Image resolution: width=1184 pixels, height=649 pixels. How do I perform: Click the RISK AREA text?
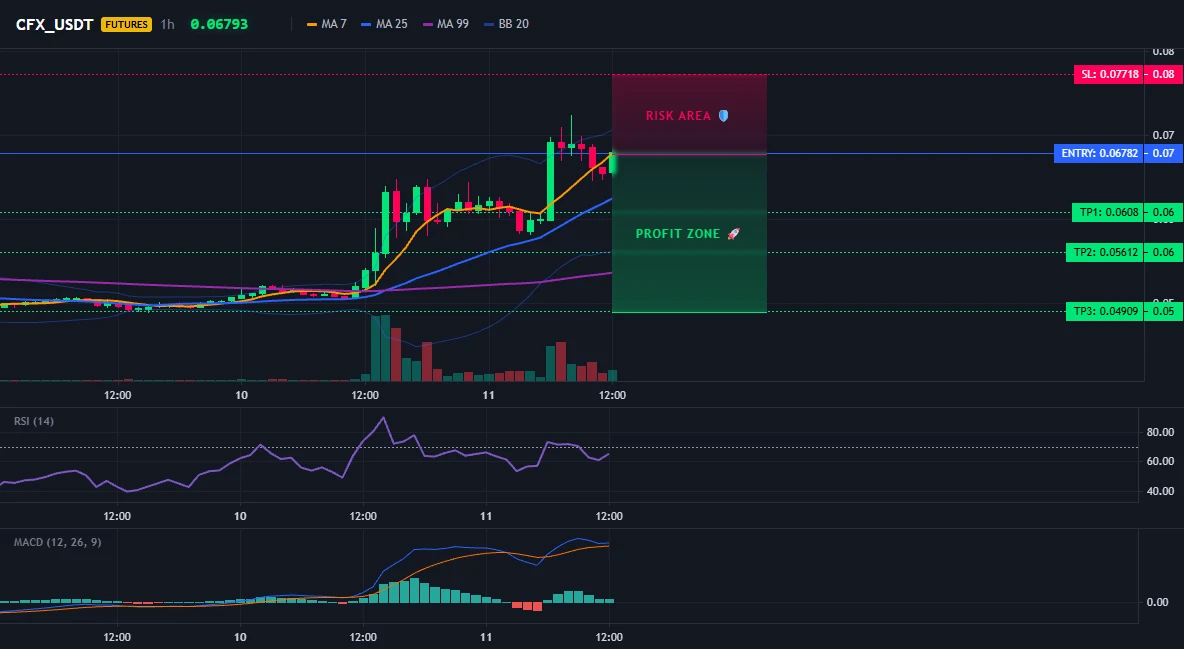pos(678,116)
